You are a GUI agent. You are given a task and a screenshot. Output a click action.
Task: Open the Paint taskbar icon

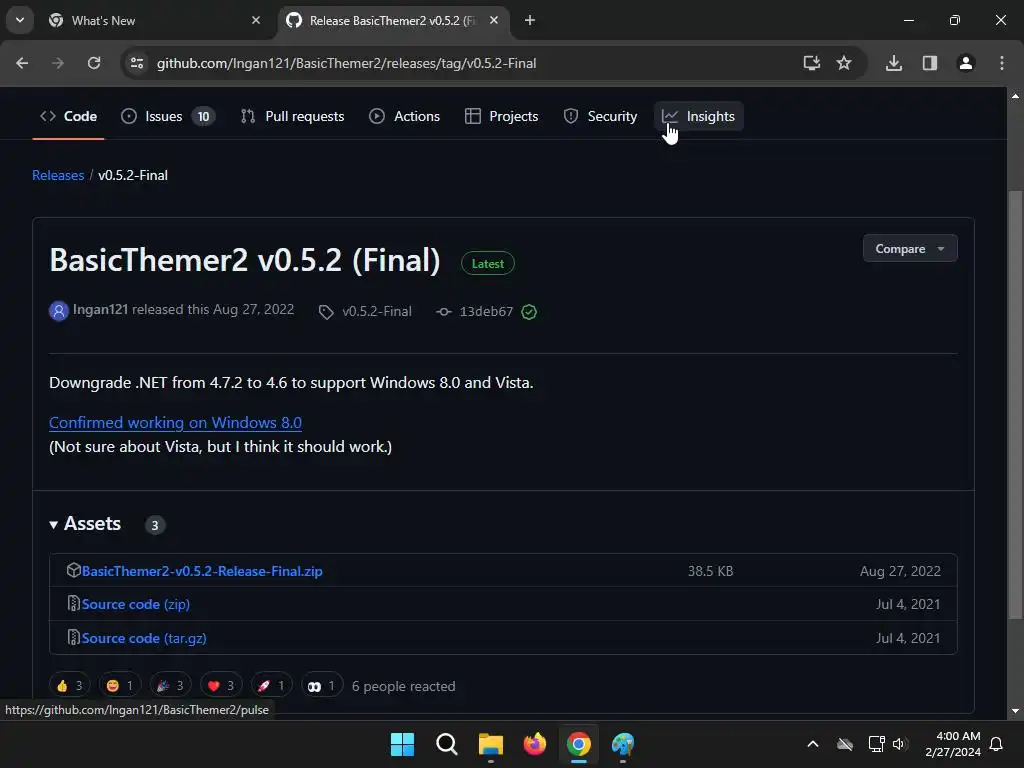pyautogui.click(x=623, y=744)
